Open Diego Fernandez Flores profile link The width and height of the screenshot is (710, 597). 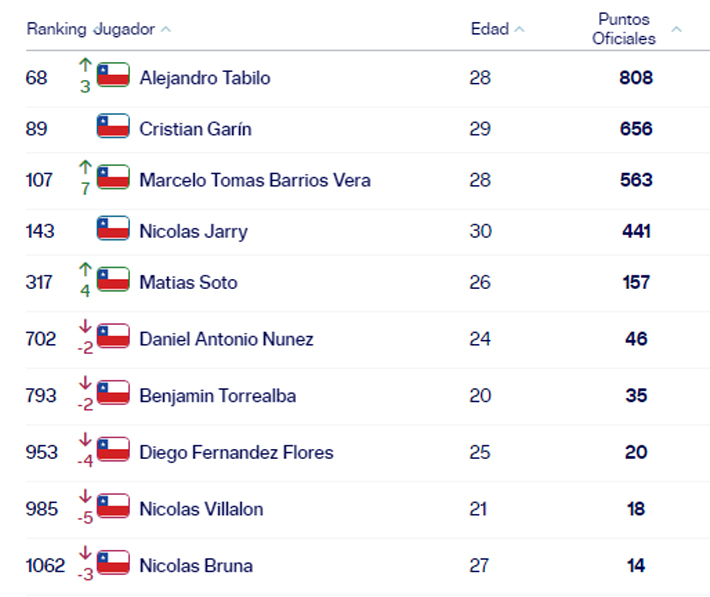(x=236, y=452)
